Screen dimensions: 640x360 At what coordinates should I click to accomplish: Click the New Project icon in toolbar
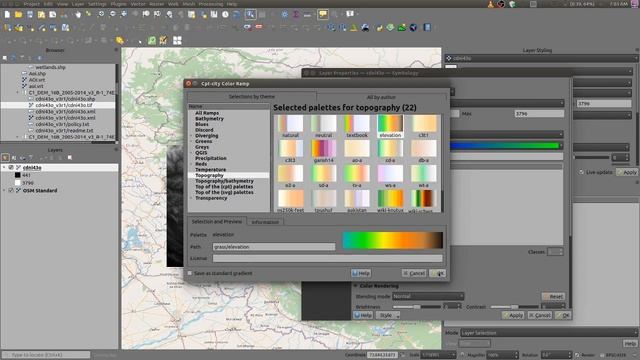click(x=7, y=15)
